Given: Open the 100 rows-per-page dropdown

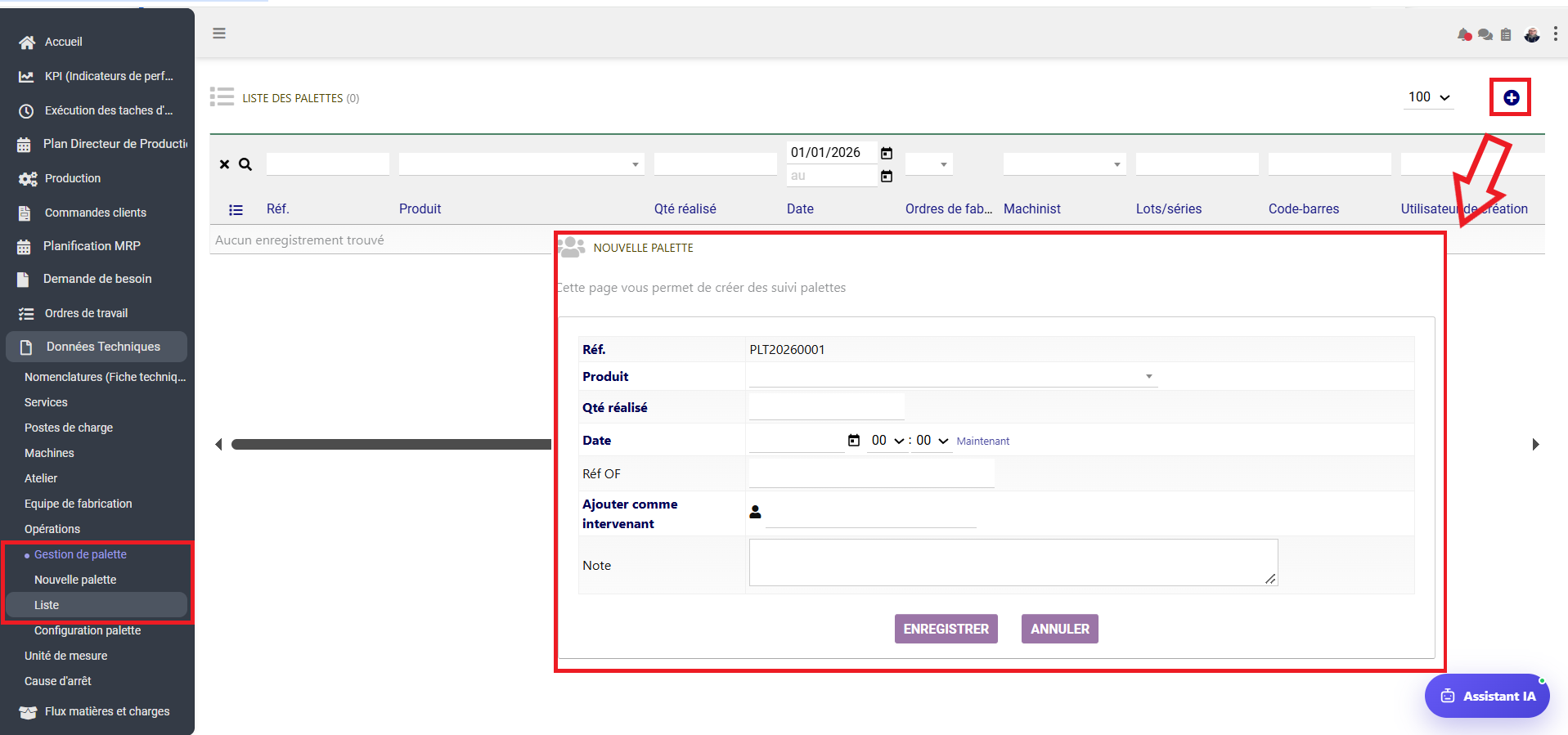Looking at the screenshot, I should (1428, 97).
